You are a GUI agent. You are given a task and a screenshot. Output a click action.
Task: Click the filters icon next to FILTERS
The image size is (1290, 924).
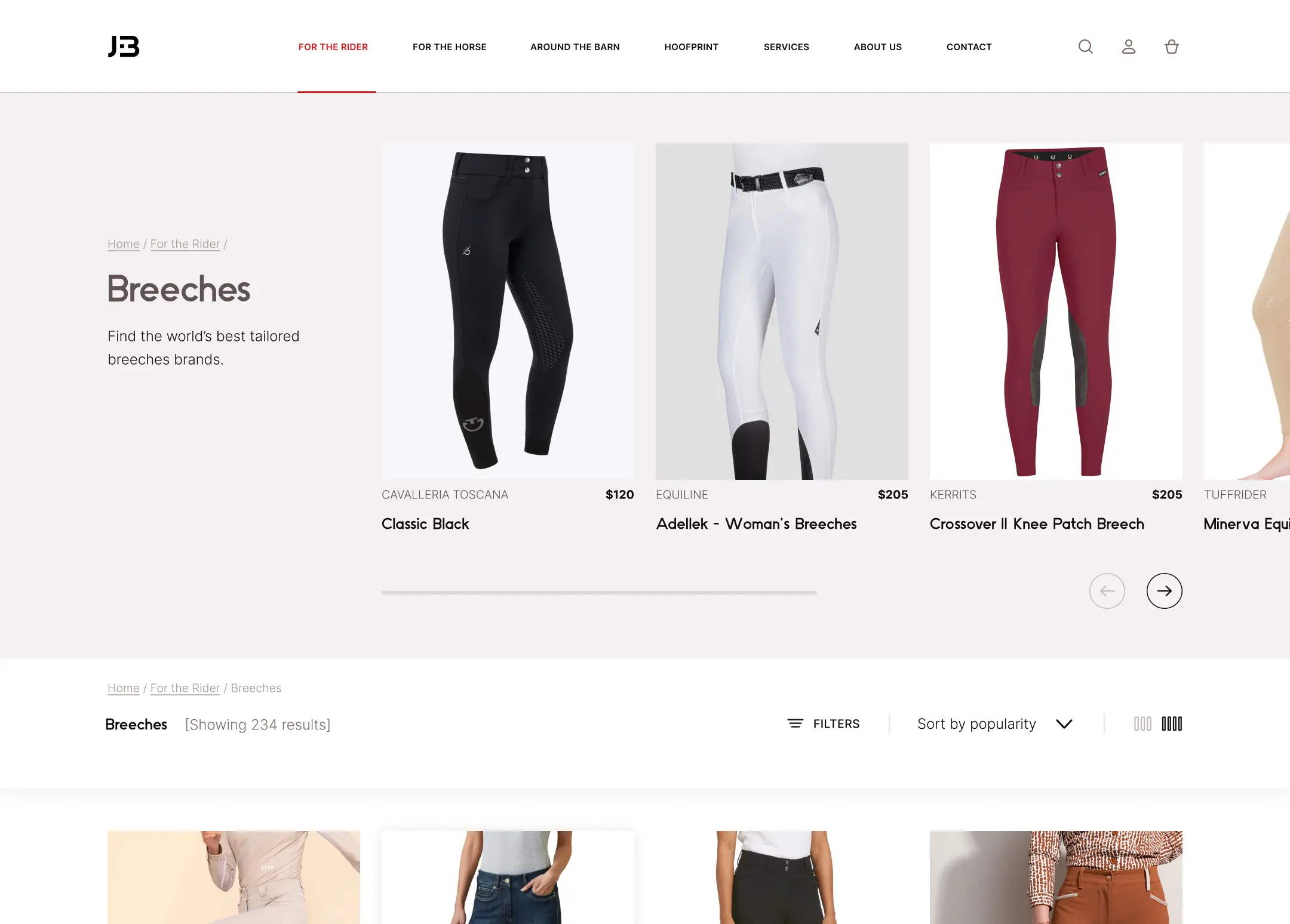point(795,724)
